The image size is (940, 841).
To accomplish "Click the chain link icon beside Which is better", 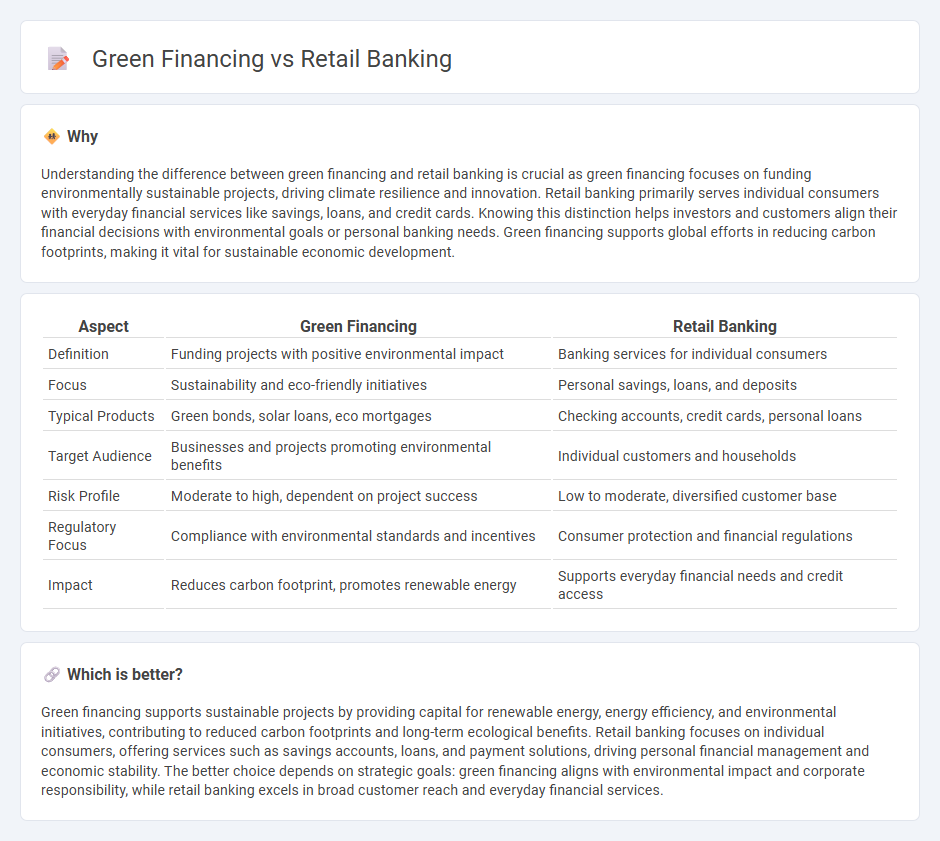I will tap(52, 675).
